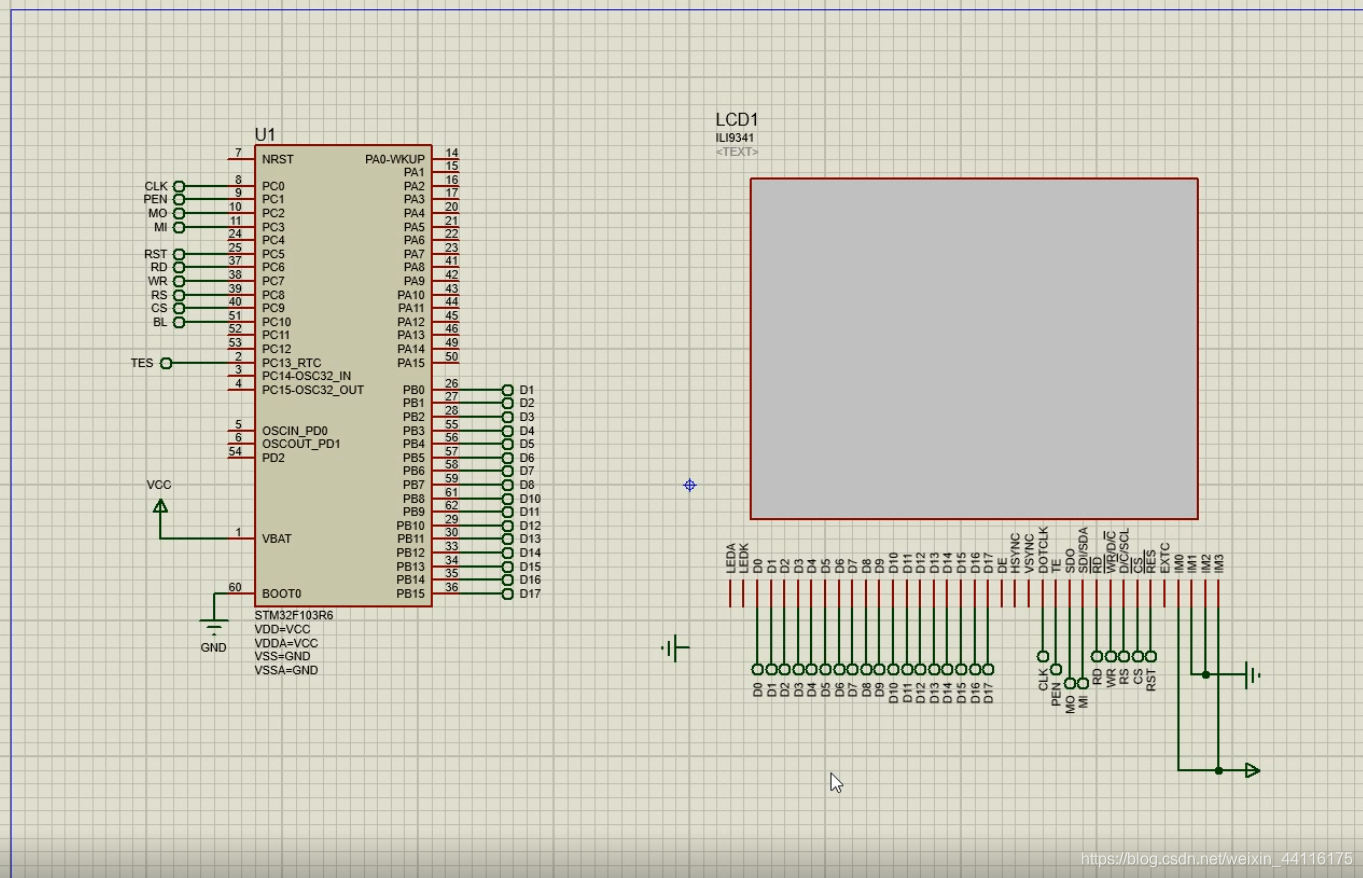Select the MI terminal on pin PC3
The width and height of the screenshot is (1363, 878).
[179, 227]
